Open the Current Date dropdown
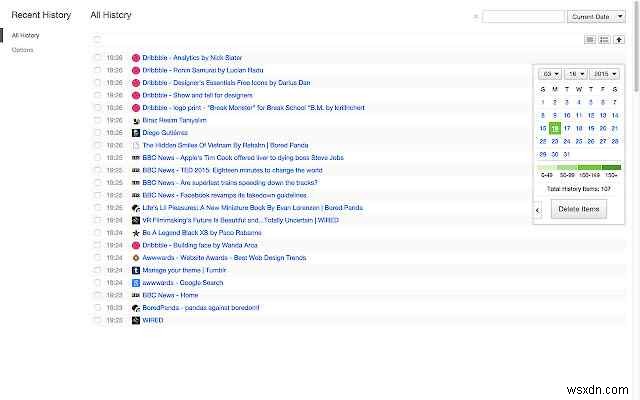The image size is (640, 400). tap(596, 17)
